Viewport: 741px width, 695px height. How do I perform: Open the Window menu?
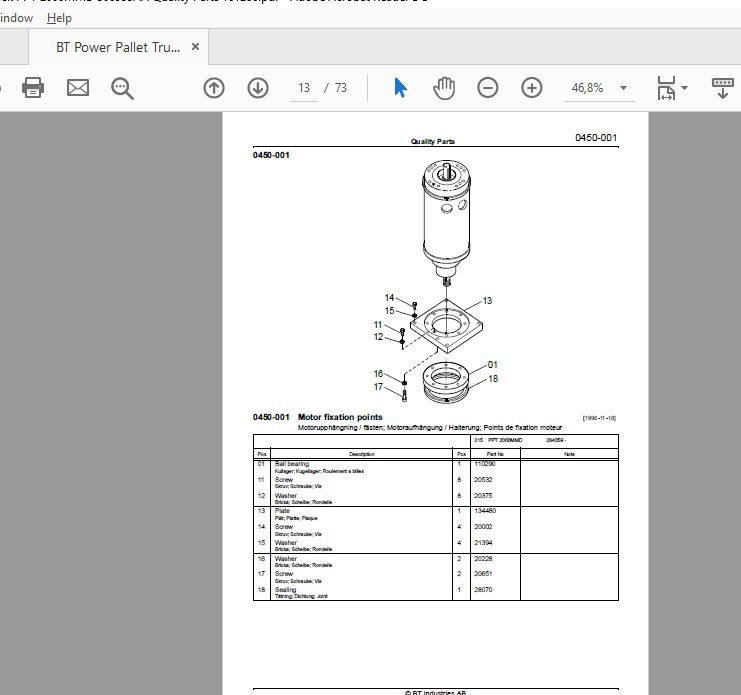16,18
